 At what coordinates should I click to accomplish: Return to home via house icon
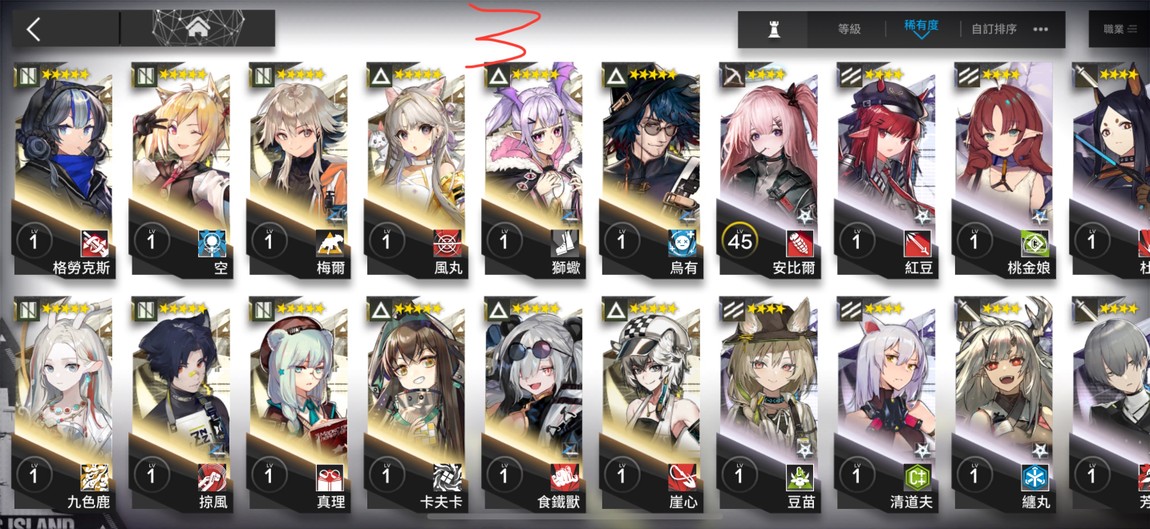click(x=197, y=29)
